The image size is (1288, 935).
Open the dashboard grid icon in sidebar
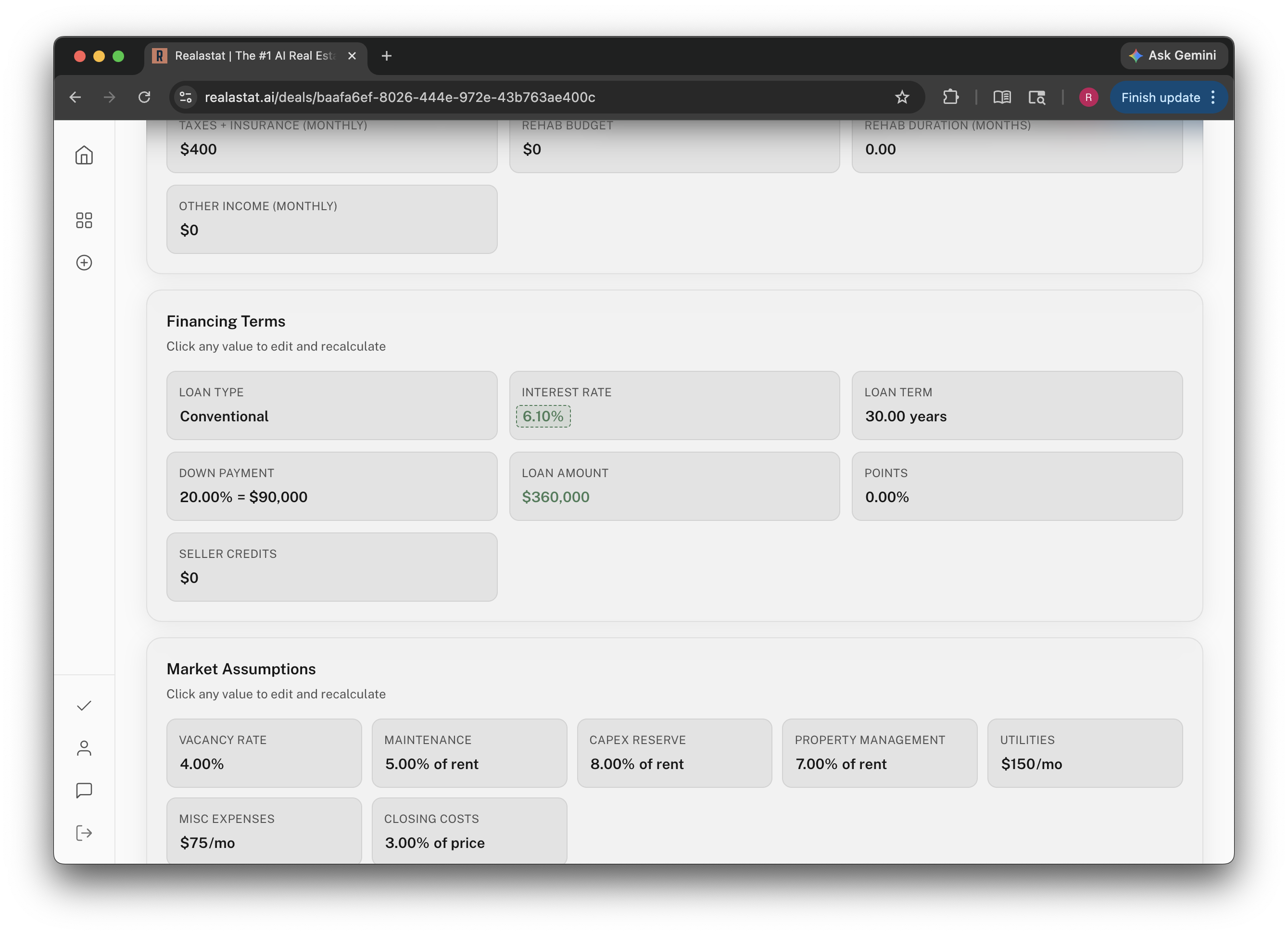(x=84, y=220)
